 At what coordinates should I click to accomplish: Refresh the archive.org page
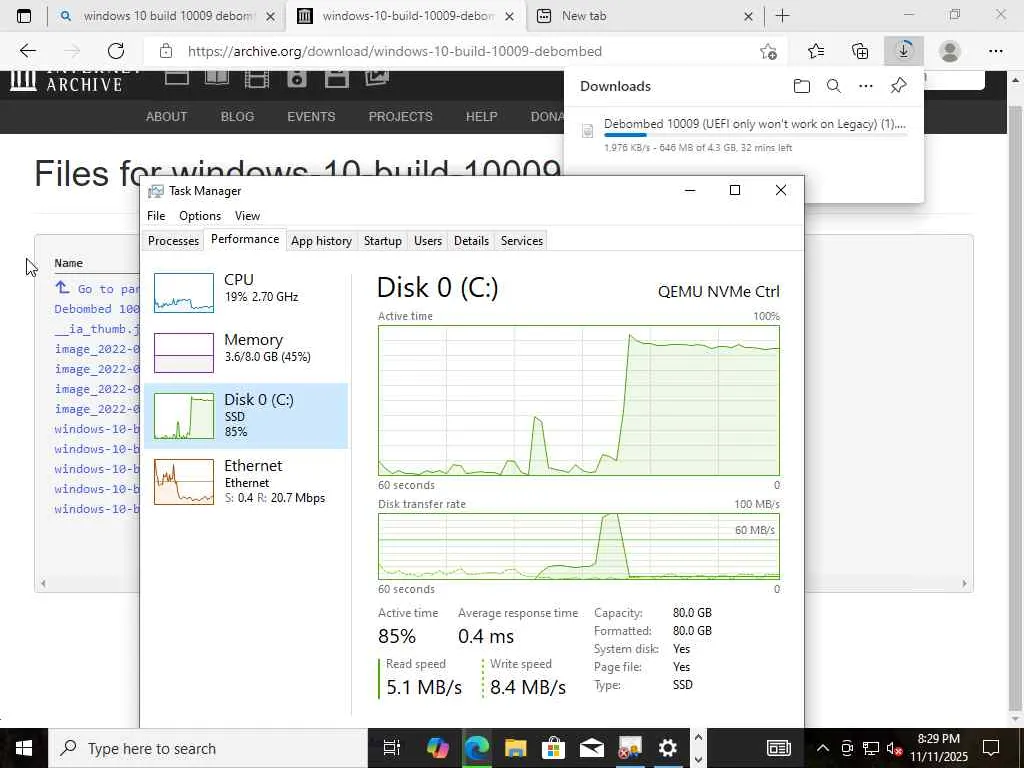click(x=116, y=51)
